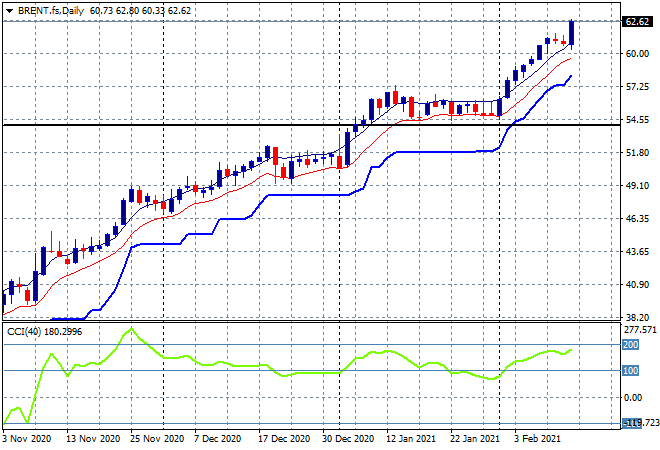
Task: Click the latest tall blue candle at 62.62
Action: pyautogui.click(x=572, y=33)
